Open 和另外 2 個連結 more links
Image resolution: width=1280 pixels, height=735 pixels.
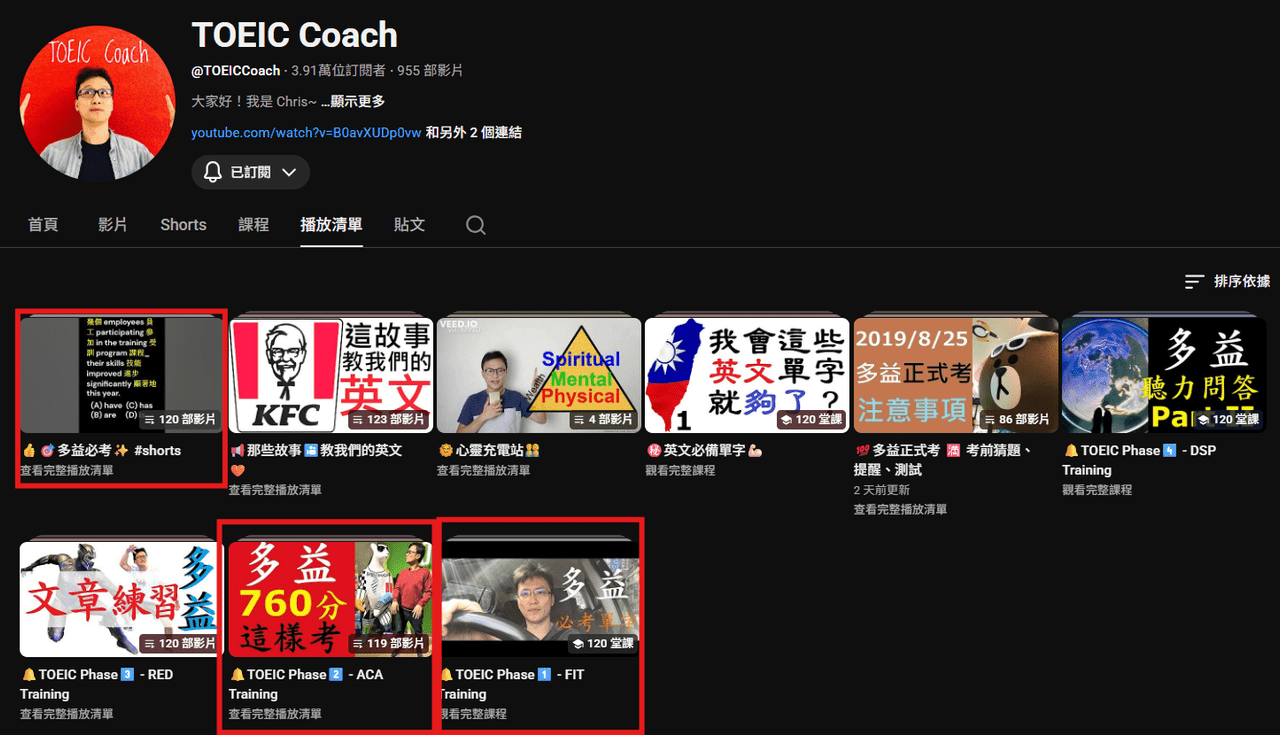point(474,132)
